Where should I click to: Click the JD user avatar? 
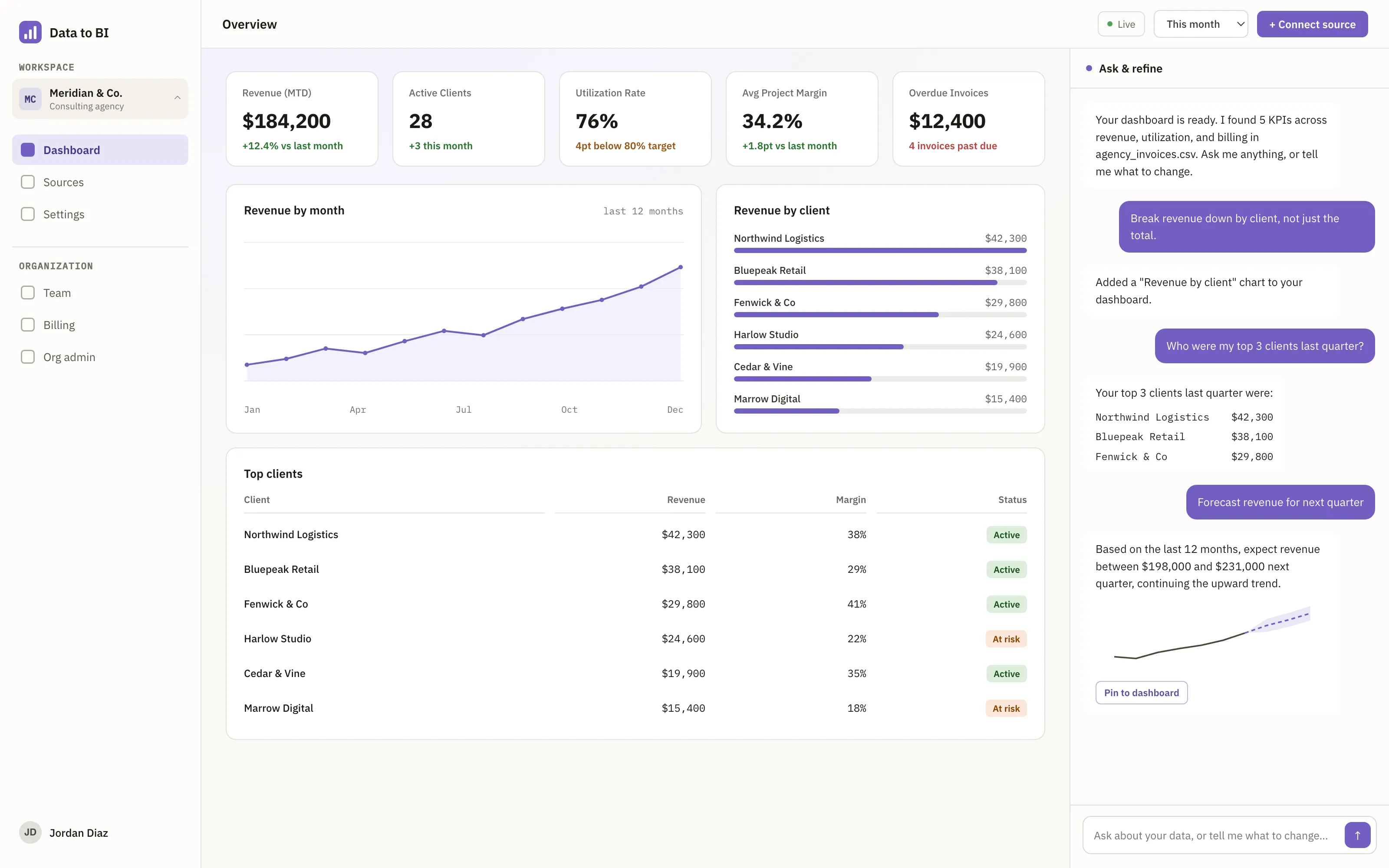click(x=30, y=832)
